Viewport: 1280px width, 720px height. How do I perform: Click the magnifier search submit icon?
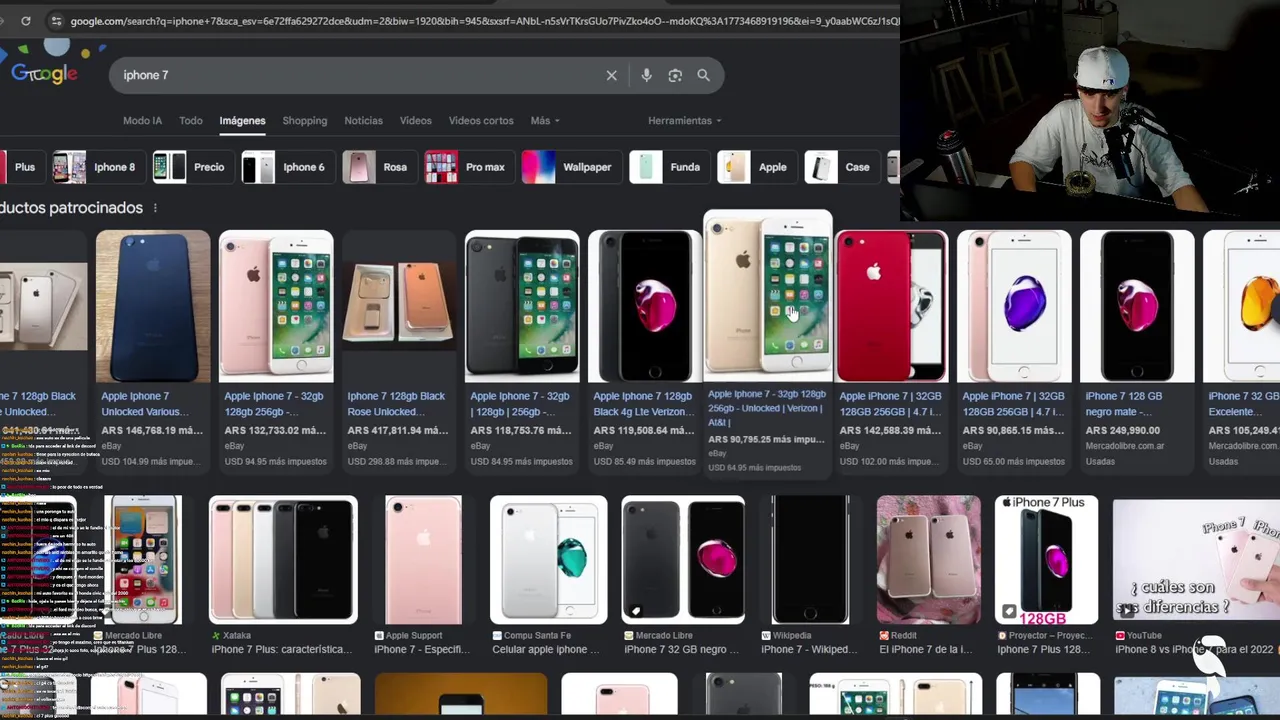click(x=703, y=75)
